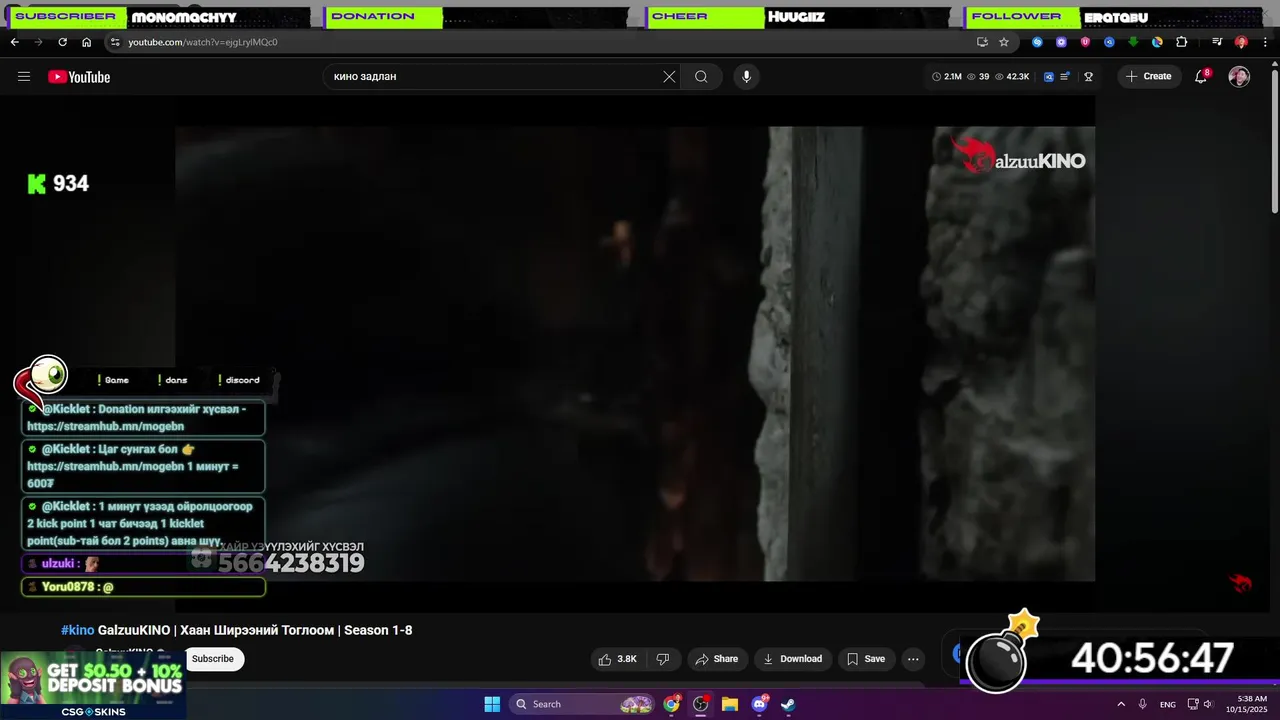Open the YouTube guide hamburger menu
This screenshot has height=720, width=1280.
point(24,77)
